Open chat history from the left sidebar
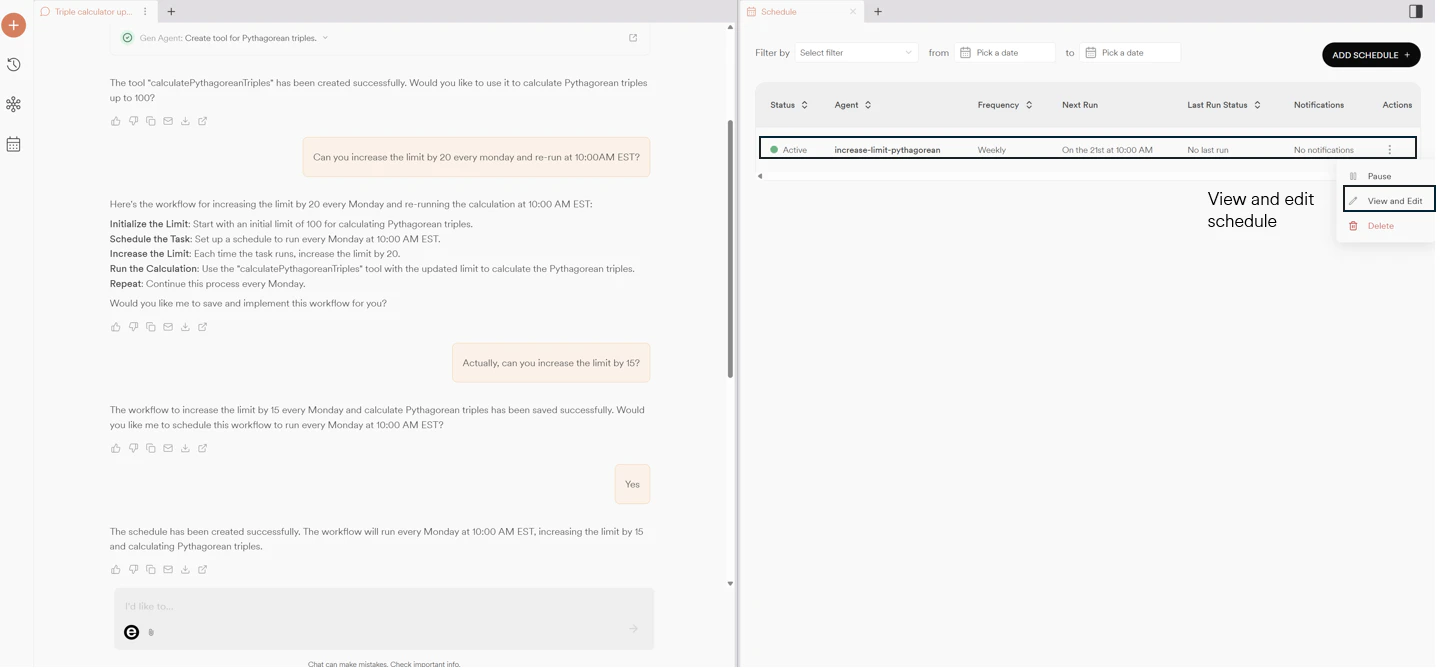The width and height of the screenshot is (1440, 670). pos(14,65)
